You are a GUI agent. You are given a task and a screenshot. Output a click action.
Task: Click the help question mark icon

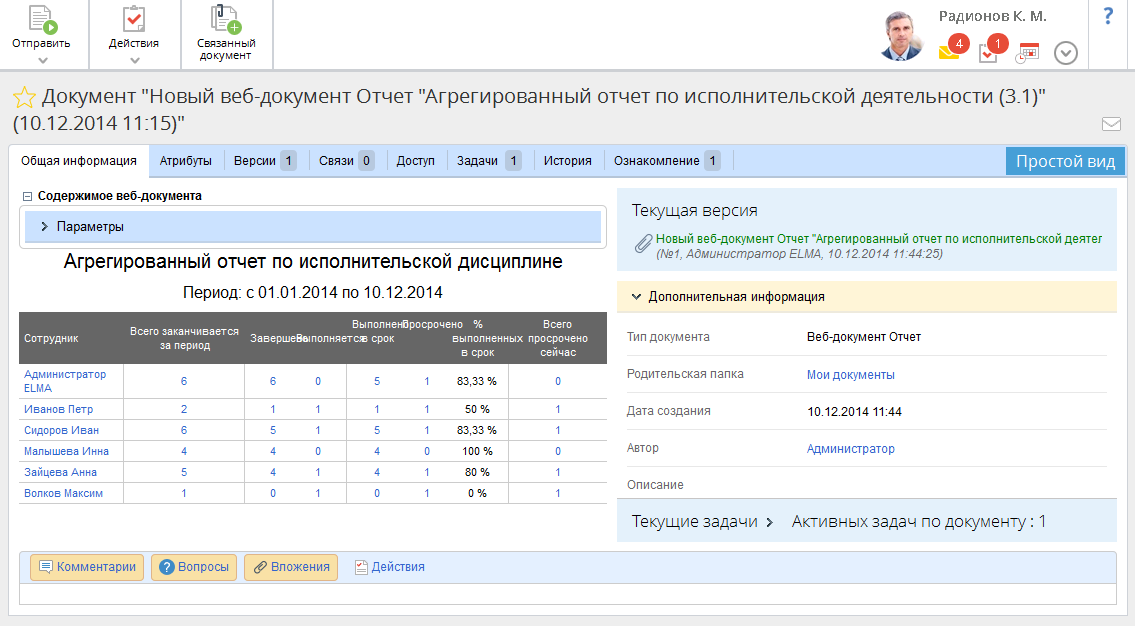[x=1108, y=16]
